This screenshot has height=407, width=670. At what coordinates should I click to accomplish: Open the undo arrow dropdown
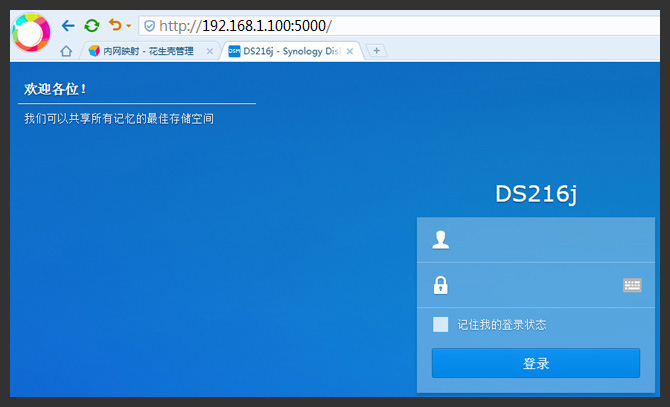pos(129,26)
